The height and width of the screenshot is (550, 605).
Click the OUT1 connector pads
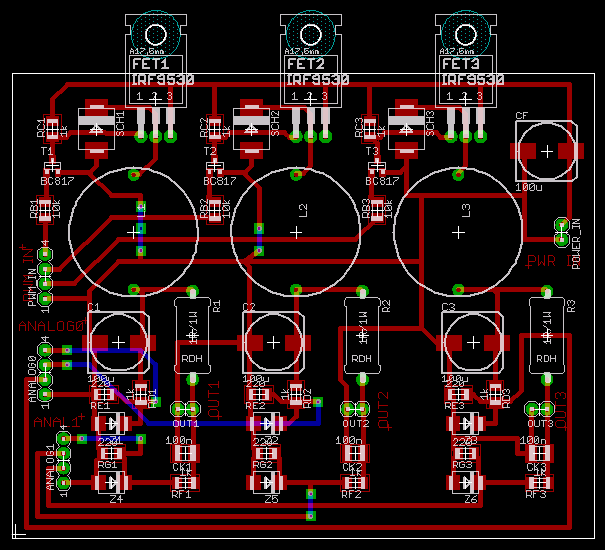tap(185, 409)
